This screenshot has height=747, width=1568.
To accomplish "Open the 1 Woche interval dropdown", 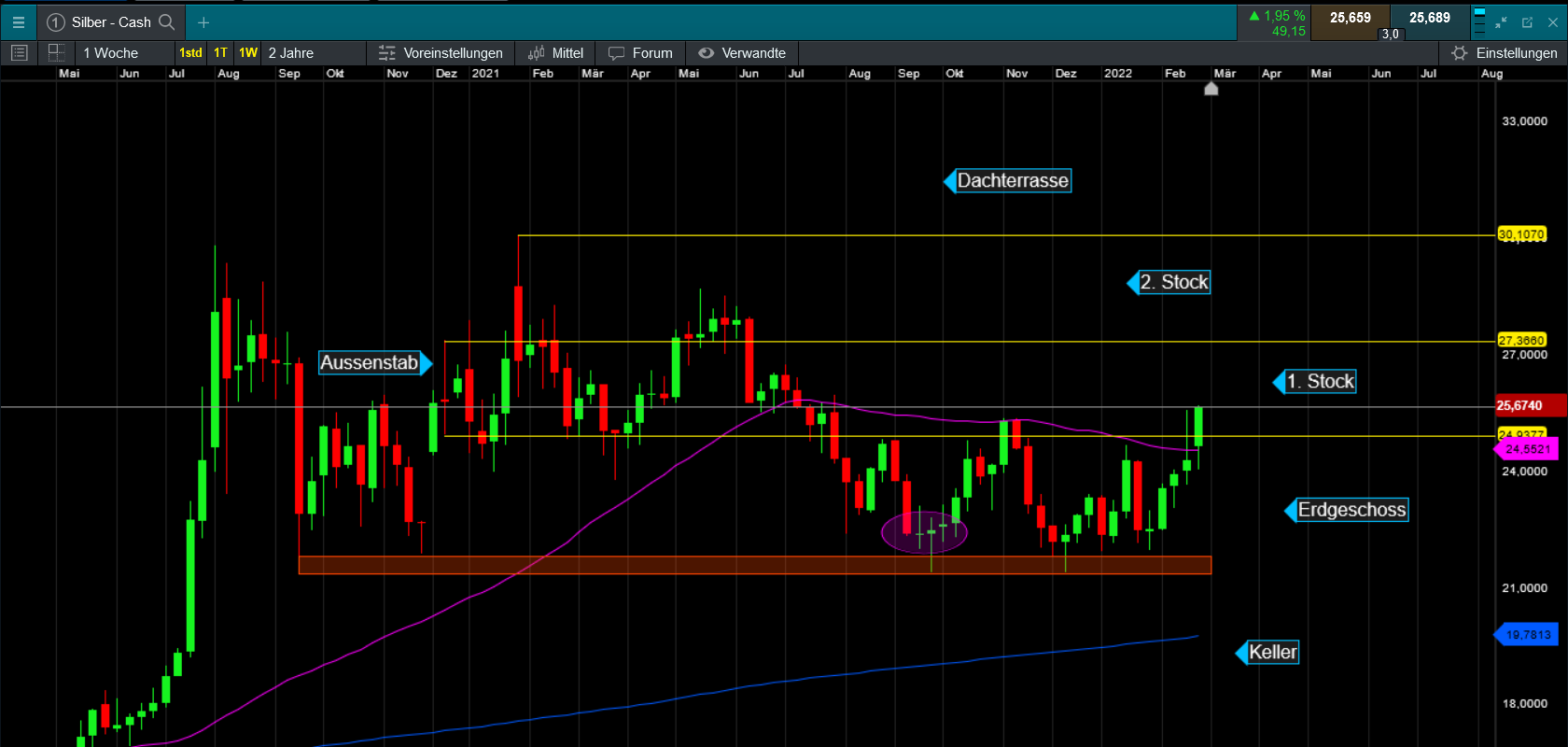I will 125,53.
